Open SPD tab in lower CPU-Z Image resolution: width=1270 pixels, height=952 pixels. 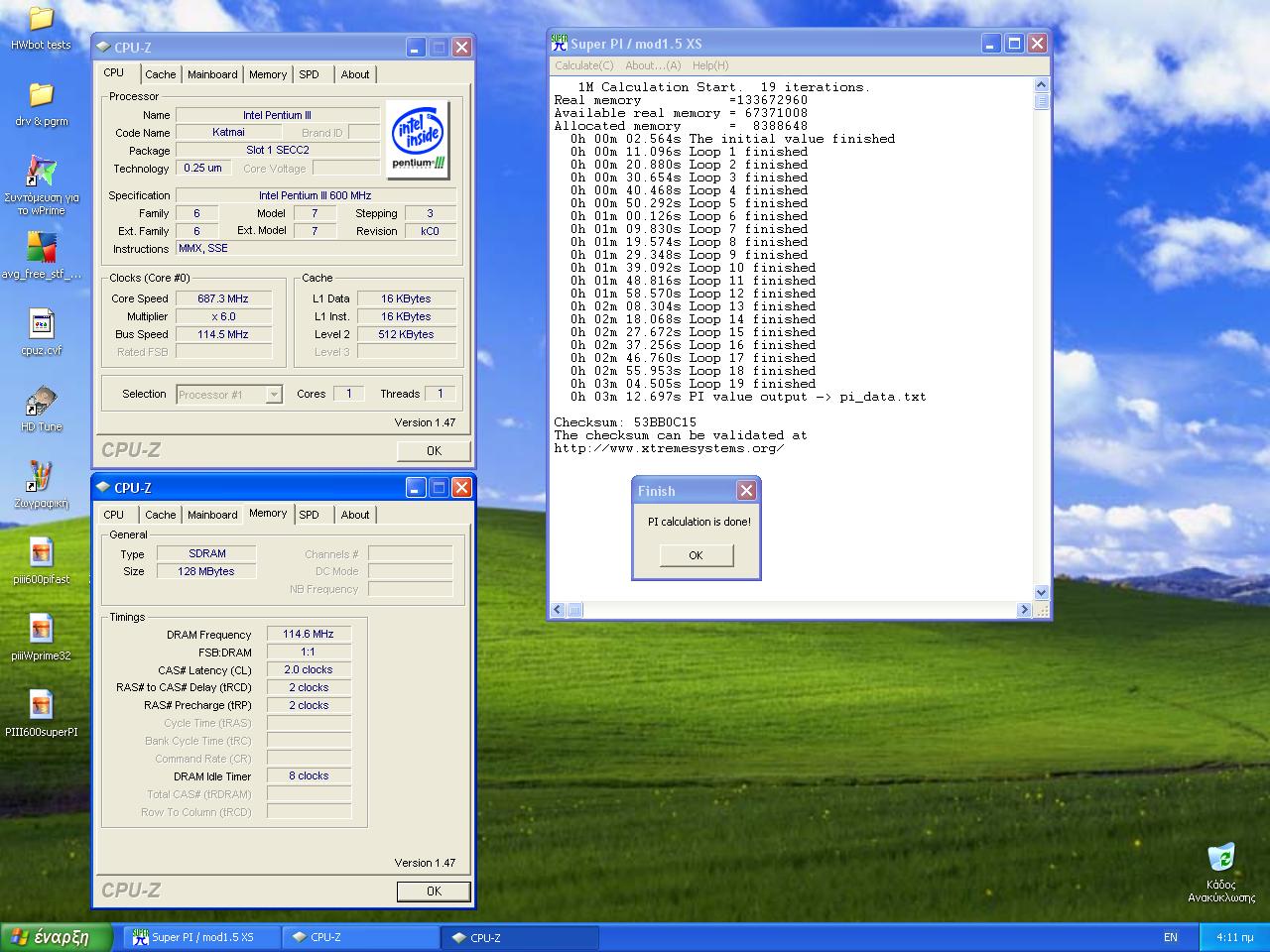[x=310, y=515]
